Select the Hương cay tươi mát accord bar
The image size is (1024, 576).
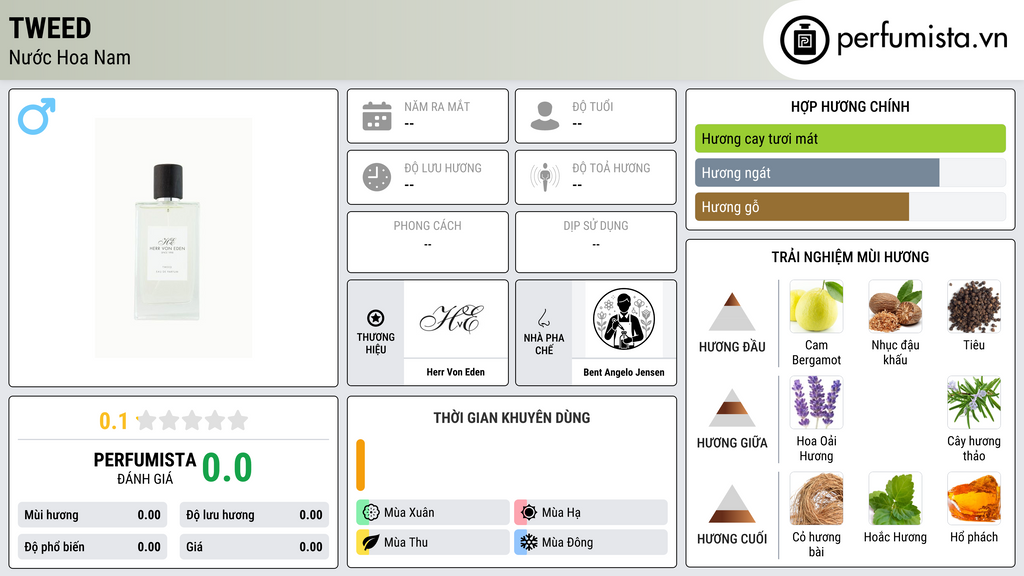click(x=850, y=138)
